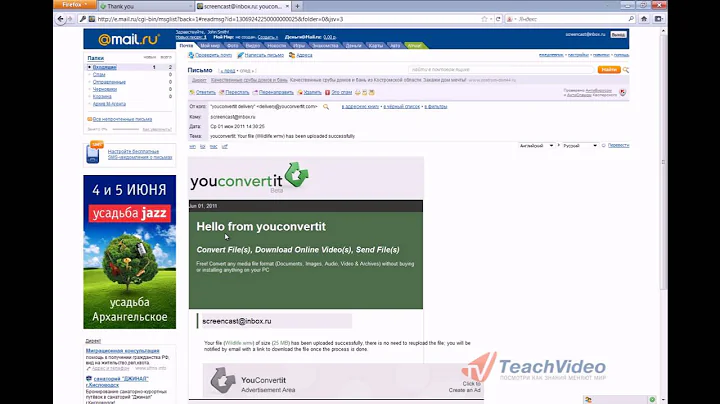The height and width of the screenshot is (404, 720).
Task: Add sender via в адресную книгу link
Action: click(360, 107)
